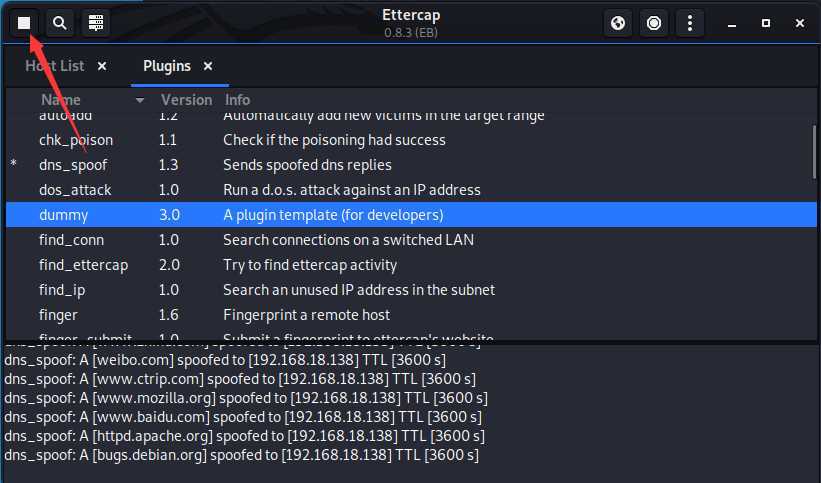Select the dns_spoof plugin row
821x483 pixels.
pyautogui.click(x=411, y=165)
